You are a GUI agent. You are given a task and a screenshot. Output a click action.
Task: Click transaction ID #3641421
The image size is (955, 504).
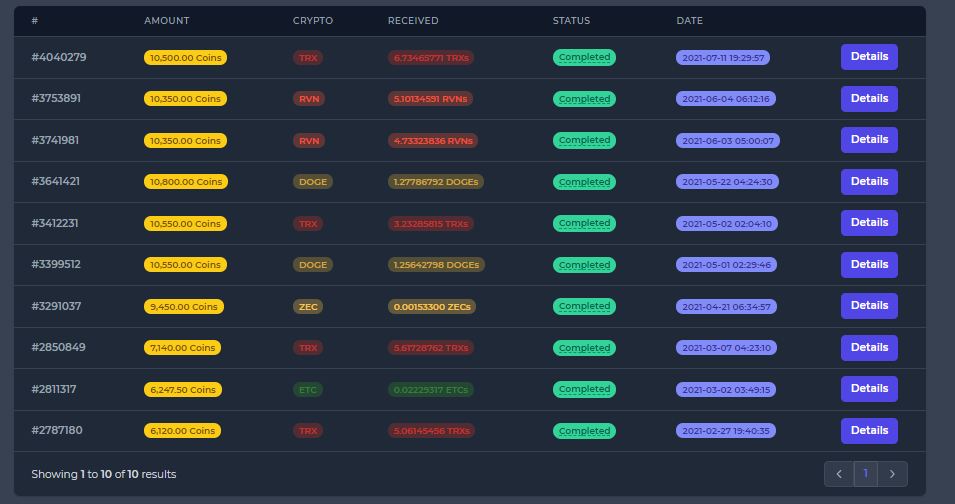55,181
